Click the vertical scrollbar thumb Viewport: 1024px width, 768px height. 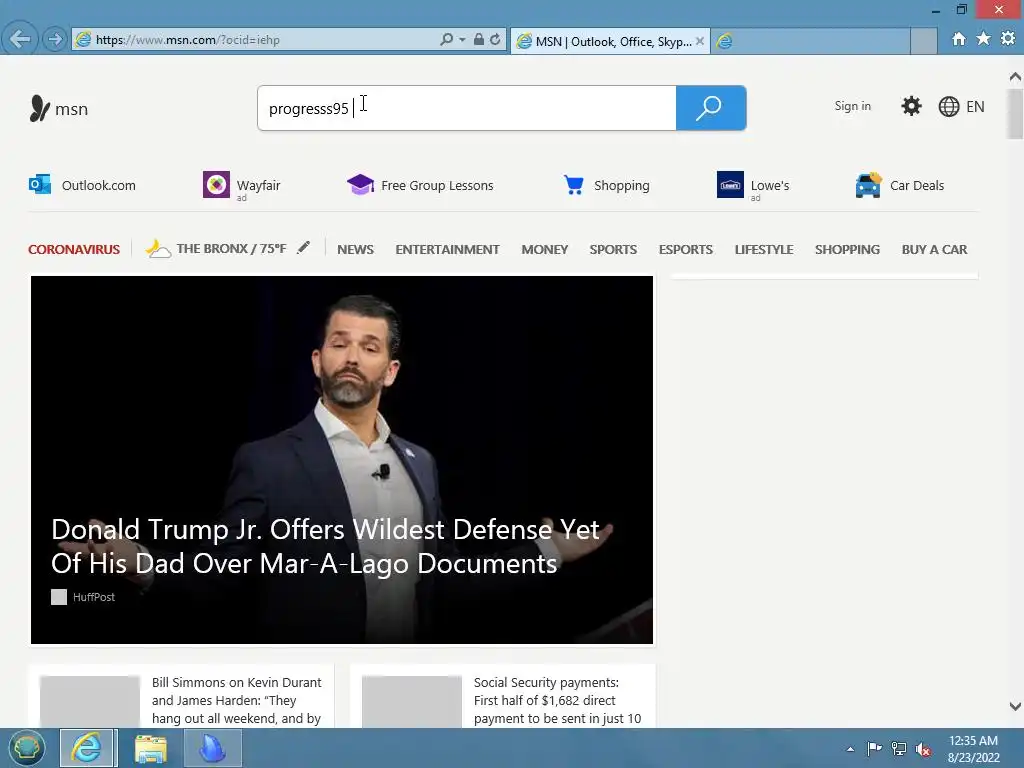tap(1015, 114)
